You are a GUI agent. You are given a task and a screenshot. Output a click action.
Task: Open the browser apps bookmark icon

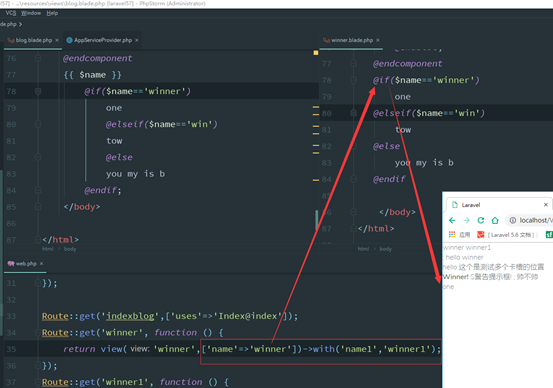tap(452, 235)
